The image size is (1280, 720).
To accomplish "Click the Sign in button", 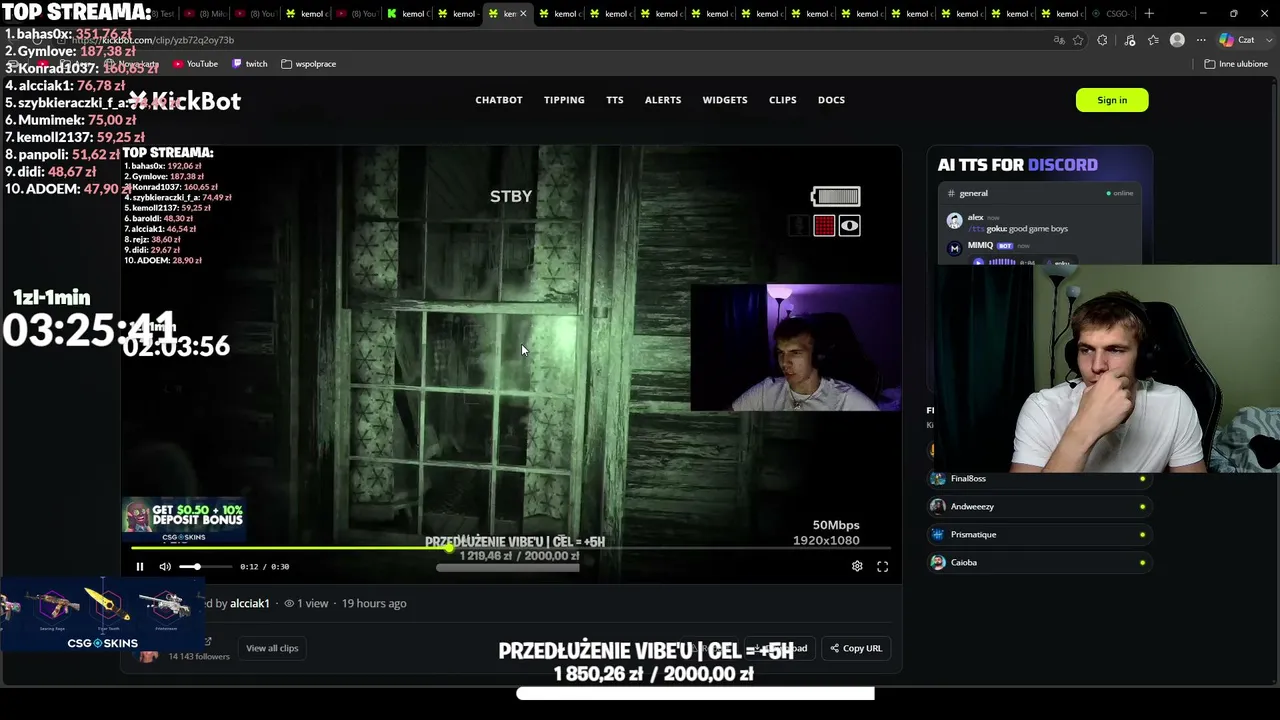I will pos(1112,100).
